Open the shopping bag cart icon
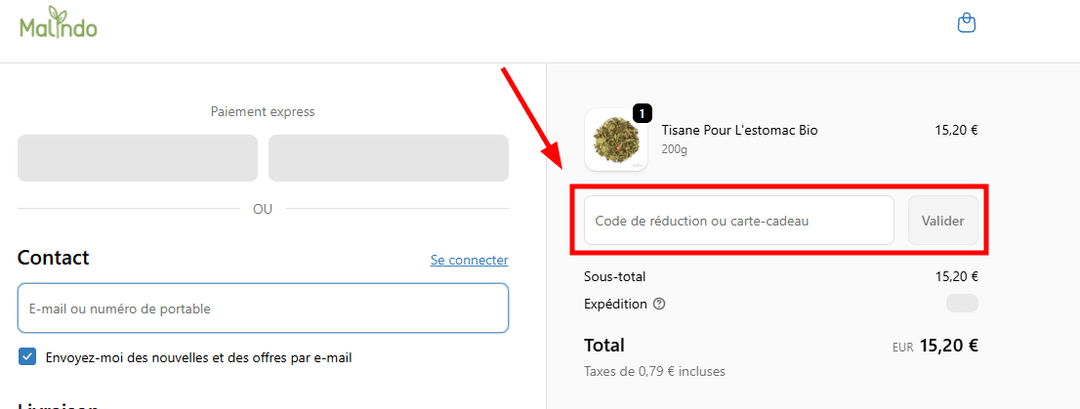This screenshot has height=409, width=1080. click(x=966, y=22)
